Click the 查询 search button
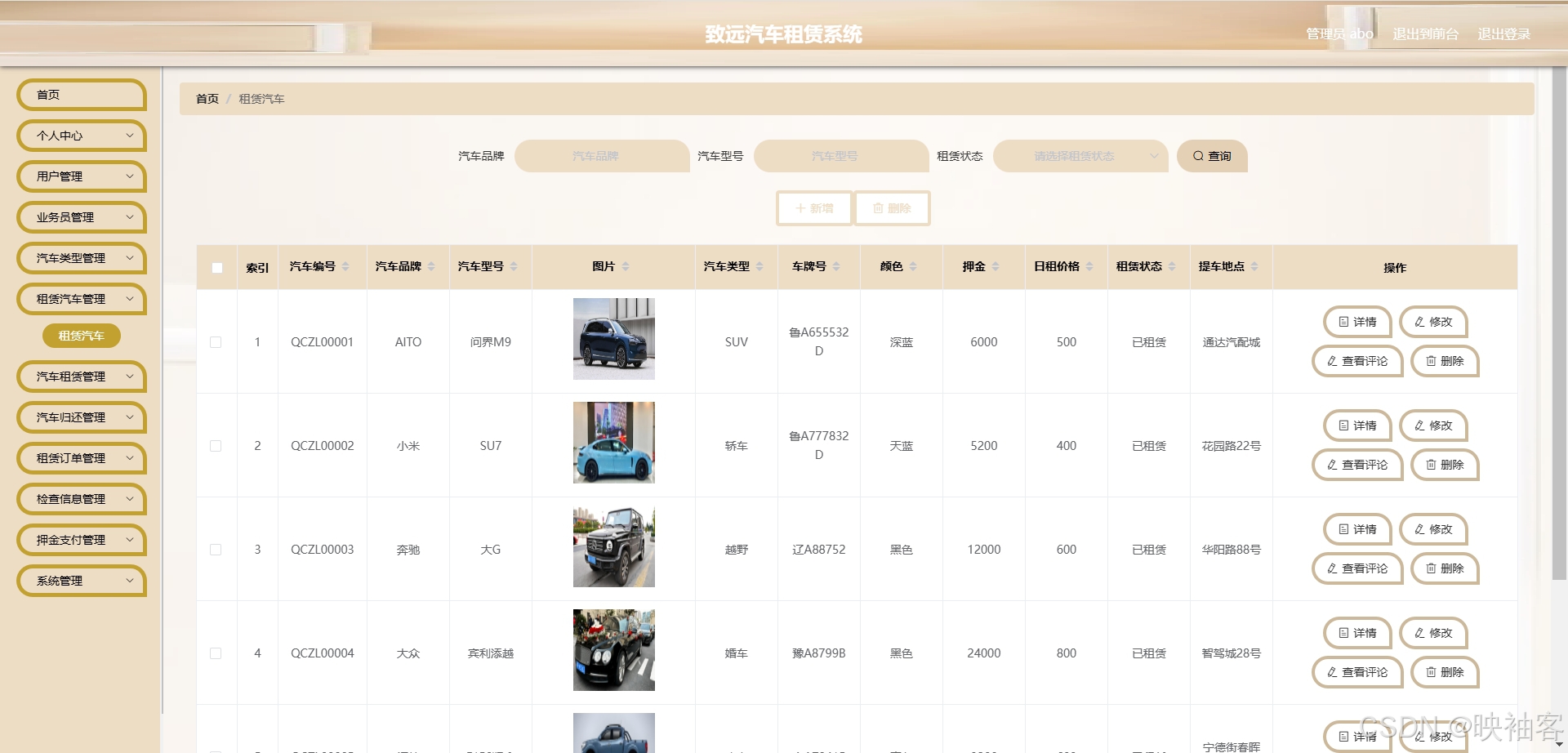The image size is (1568, 753). coord(1212,156)
